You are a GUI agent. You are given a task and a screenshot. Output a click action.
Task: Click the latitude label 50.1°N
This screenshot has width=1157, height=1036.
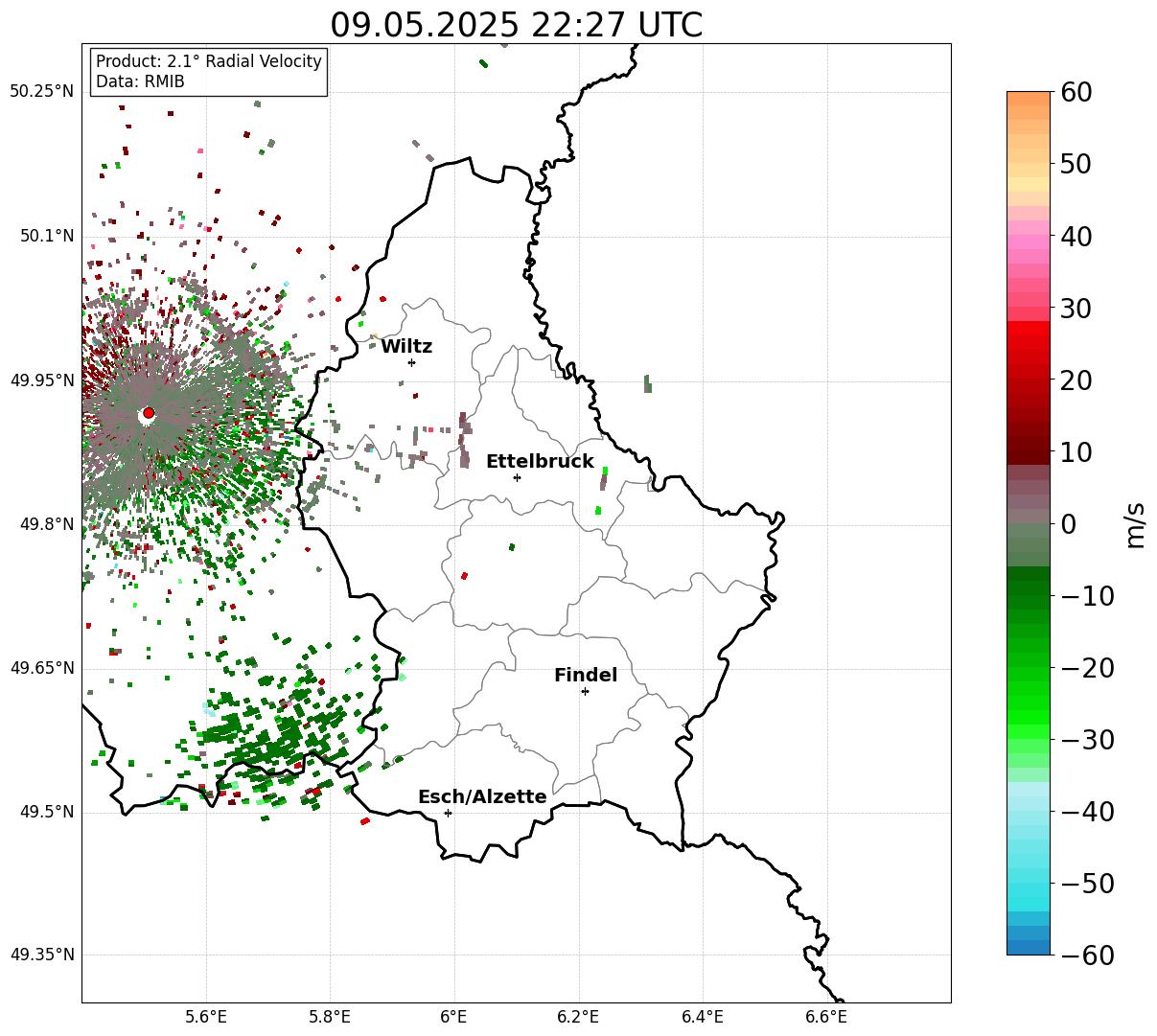[x=47, y=236]
